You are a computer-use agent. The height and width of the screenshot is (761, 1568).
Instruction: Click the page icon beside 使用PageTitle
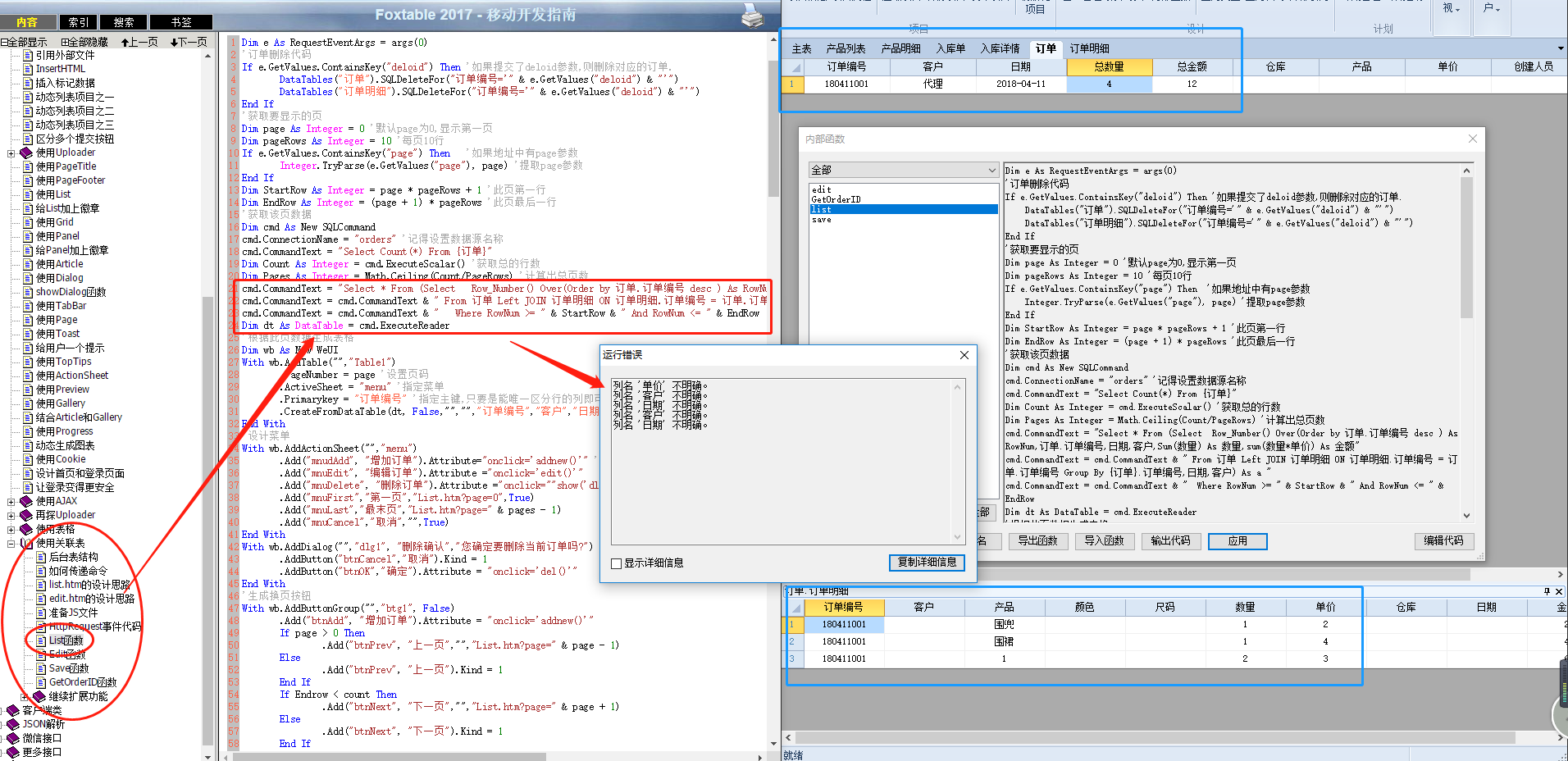[28, 166]
